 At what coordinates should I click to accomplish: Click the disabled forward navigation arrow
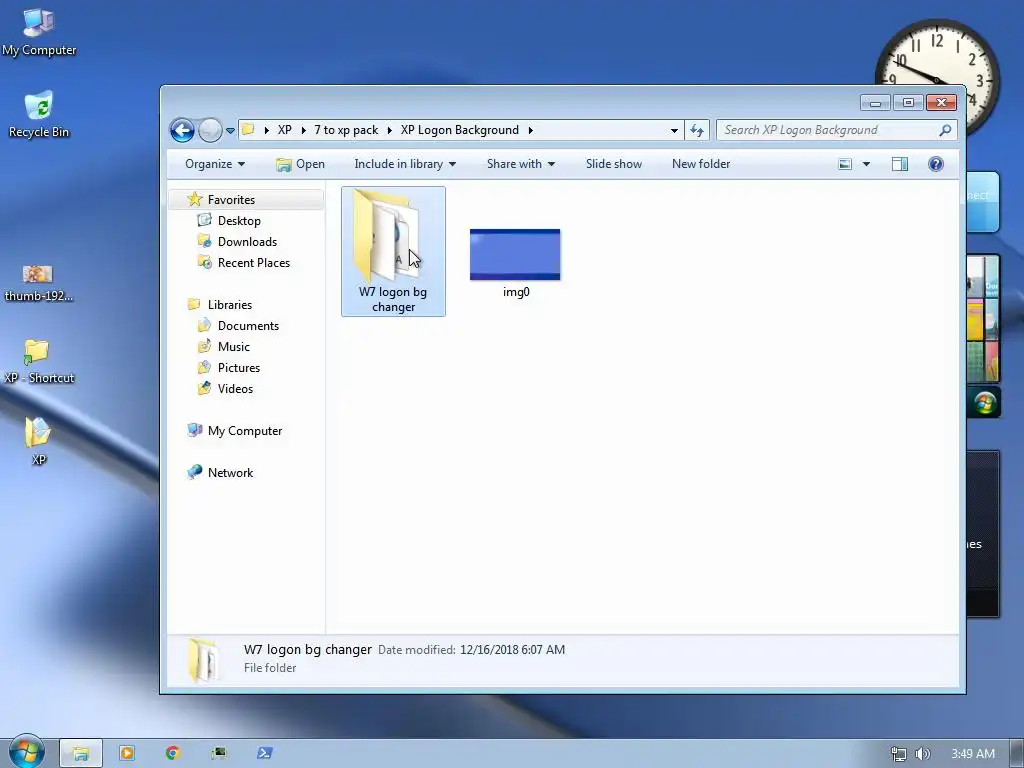[210, 131]
